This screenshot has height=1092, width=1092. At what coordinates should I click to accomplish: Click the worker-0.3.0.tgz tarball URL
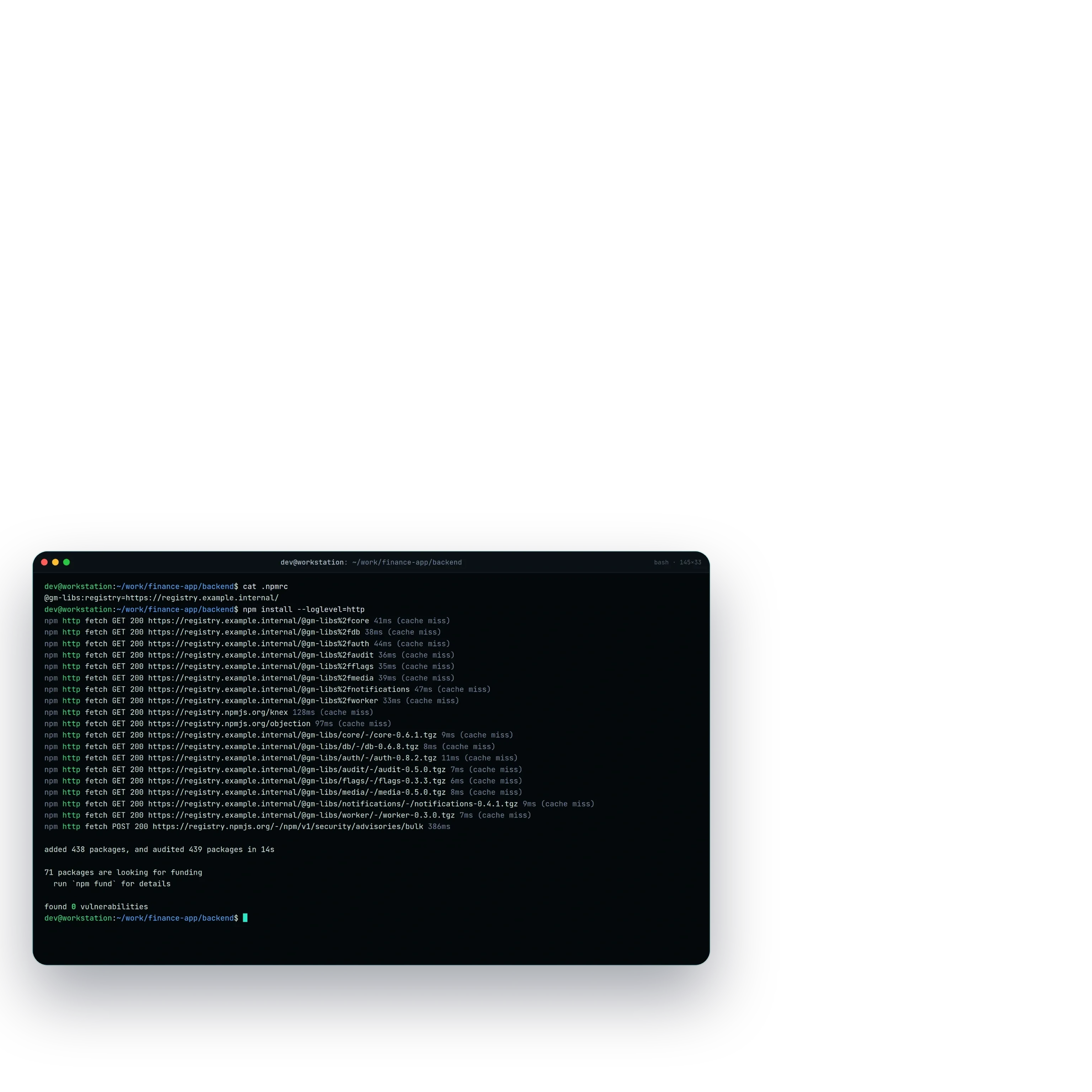pyautogui.click(x=301, y=815)
